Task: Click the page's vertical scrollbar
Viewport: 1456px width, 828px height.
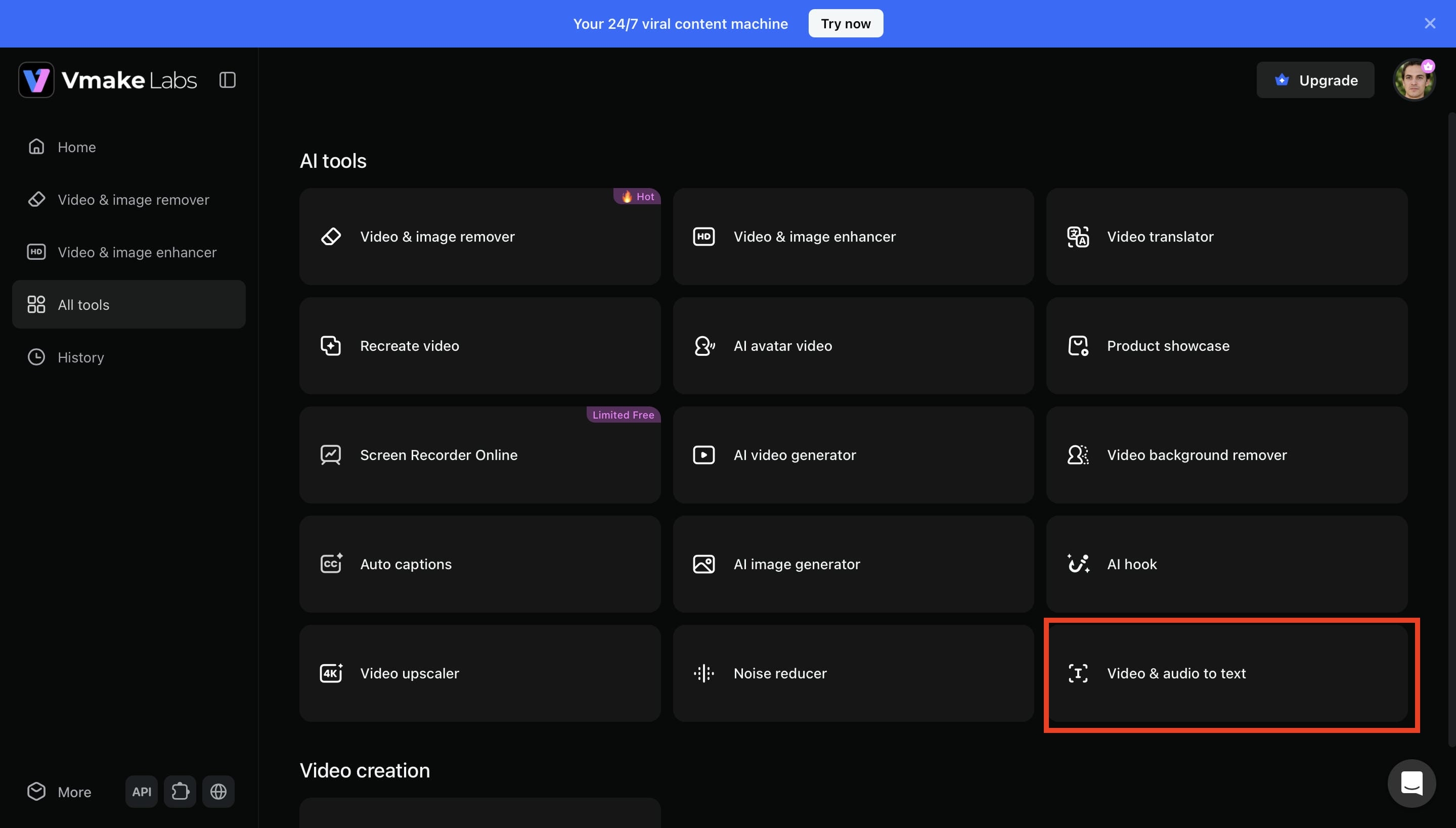Action: pyautogui.click(x=1451, y=430)
